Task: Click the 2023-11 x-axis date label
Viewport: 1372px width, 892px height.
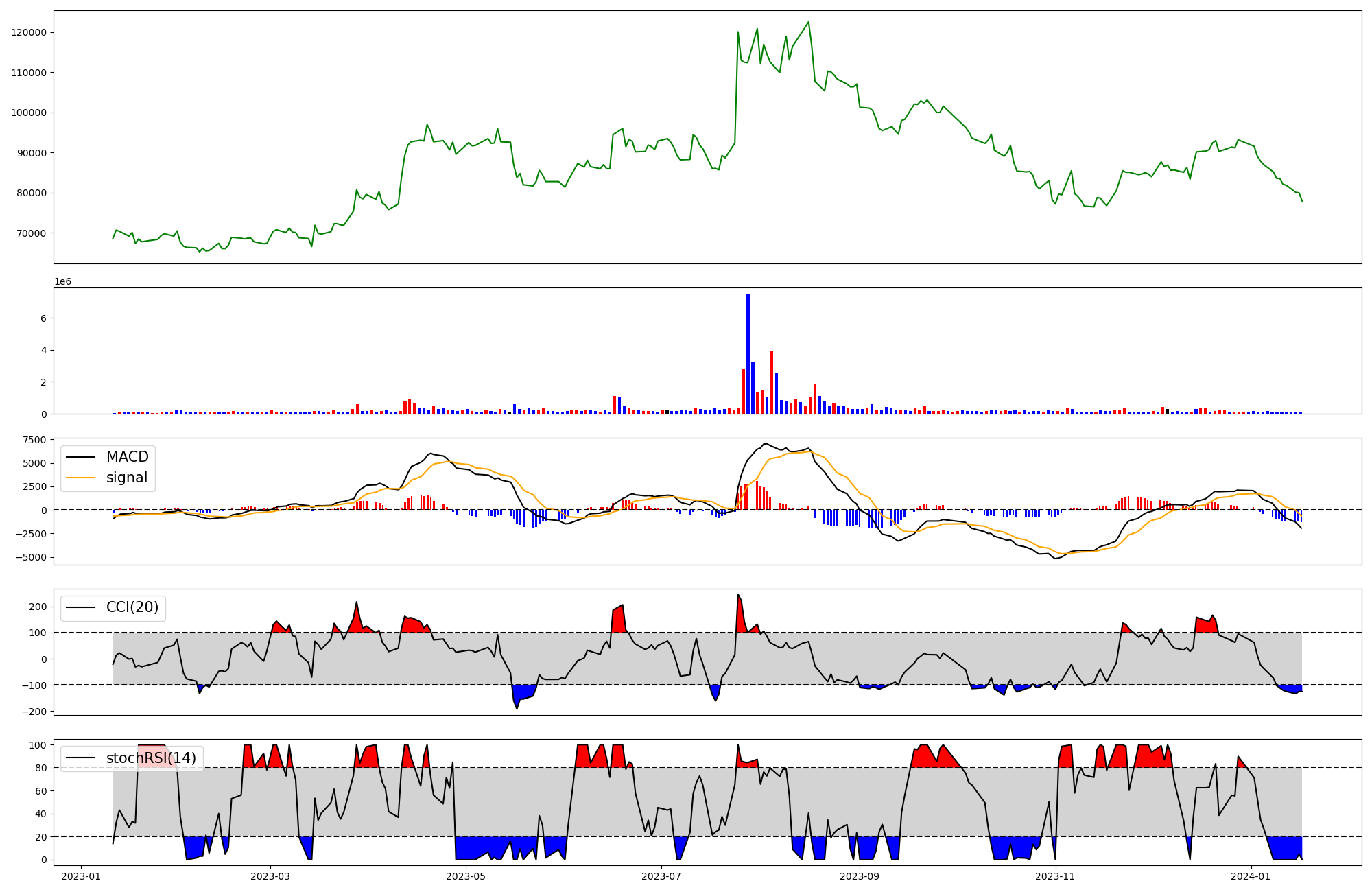Action: click(1055, 876)
